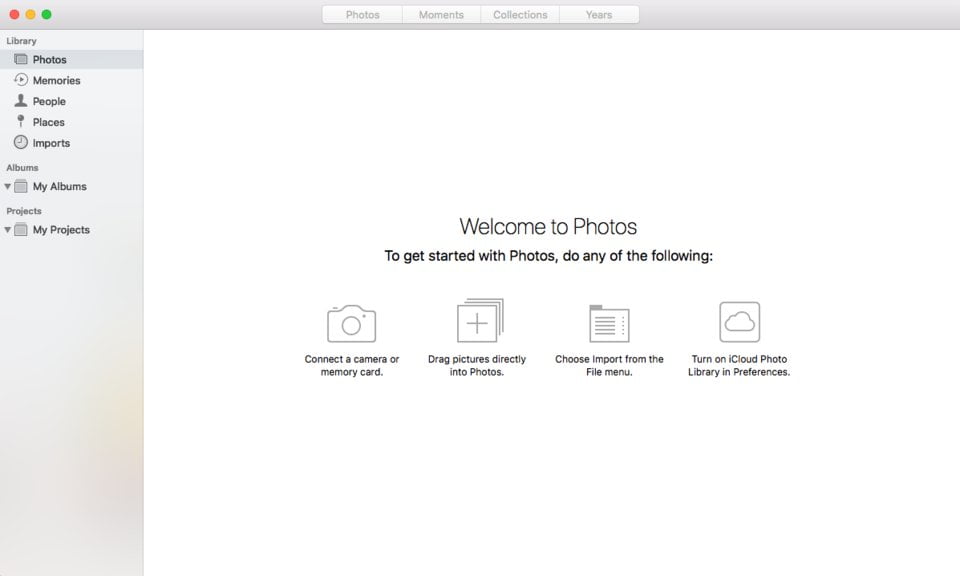This screenshot has height=576, width=960.
Task: Click the People silhouette icon
Action: (x=21, y=100)
